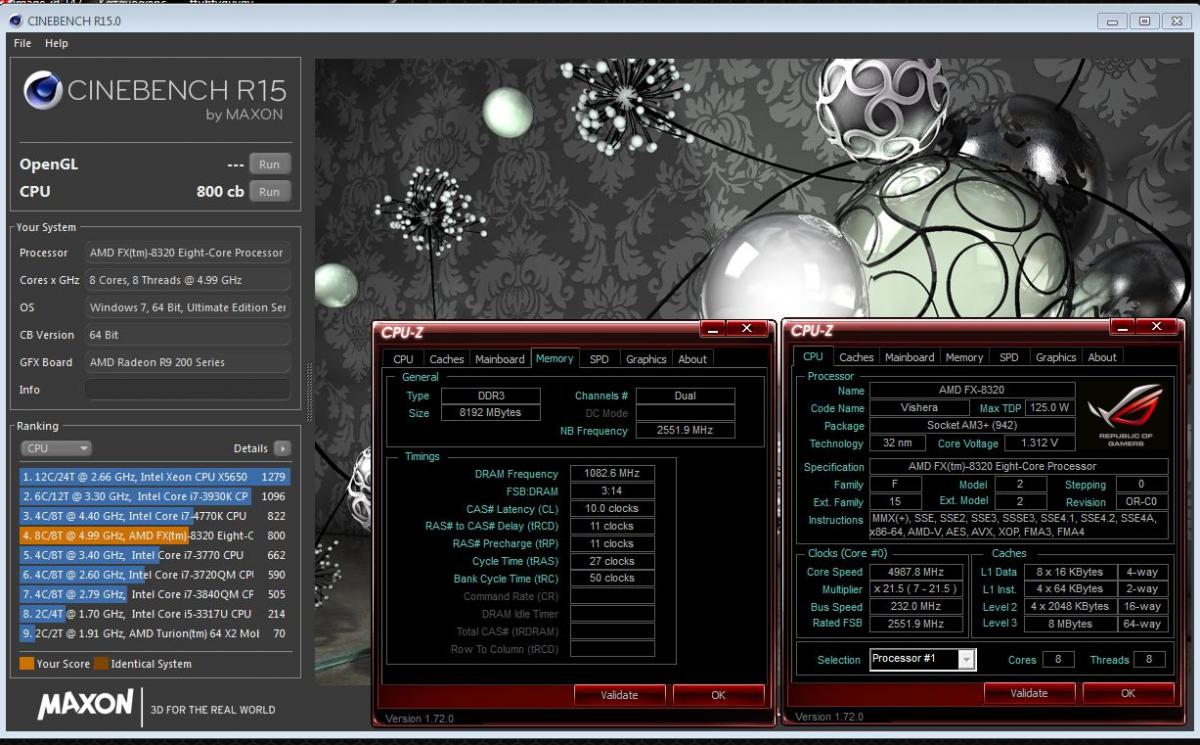Click OK in the right CPU-Z window
Screen dimensions: 1200x745
tap(1128, 692)
